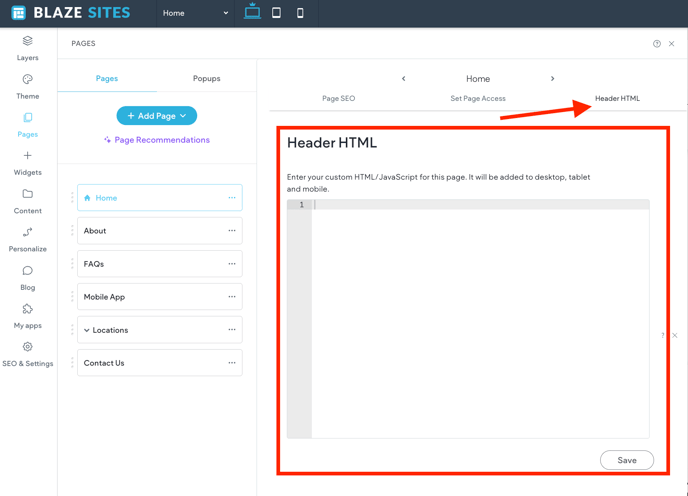Open the Theme palette icon

(27, 80)
